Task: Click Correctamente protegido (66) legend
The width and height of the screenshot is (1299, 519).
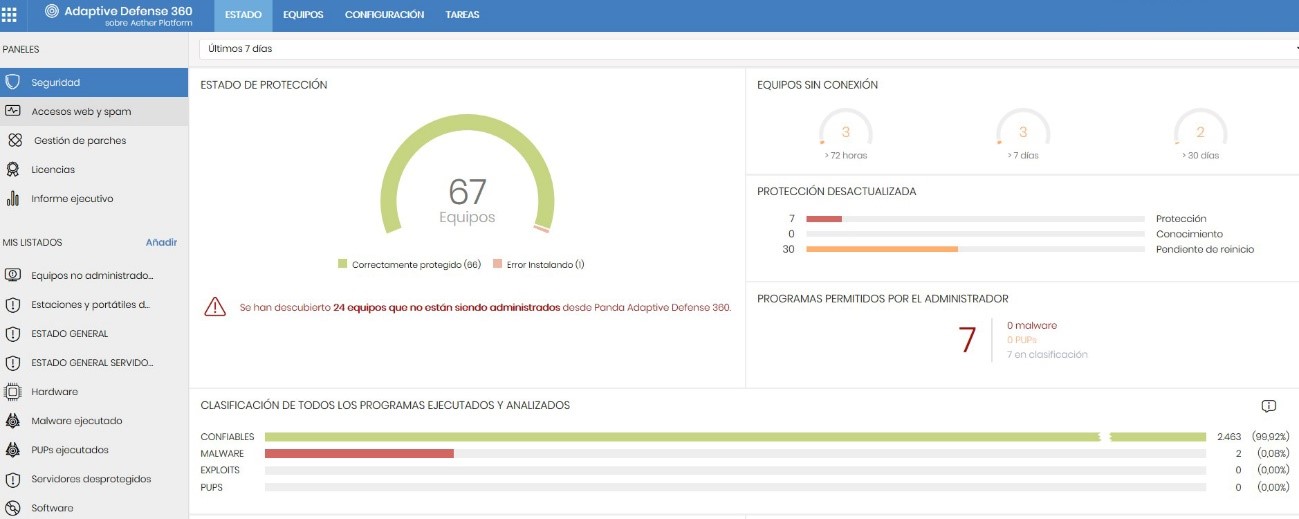Action: 409,265
